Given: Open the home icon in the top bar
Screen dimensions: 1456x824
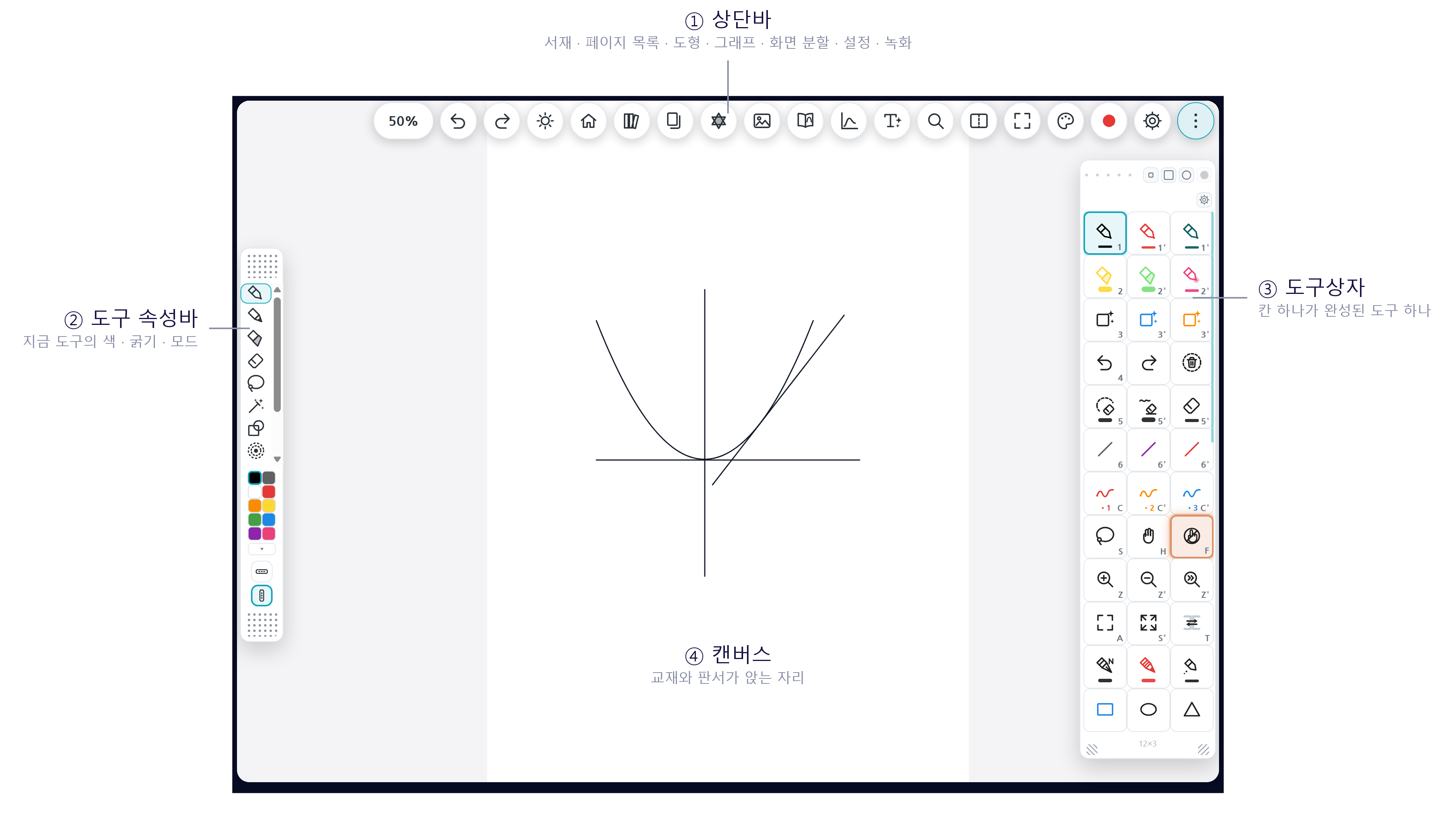Looking at the screenshot, I should [588, 120].
